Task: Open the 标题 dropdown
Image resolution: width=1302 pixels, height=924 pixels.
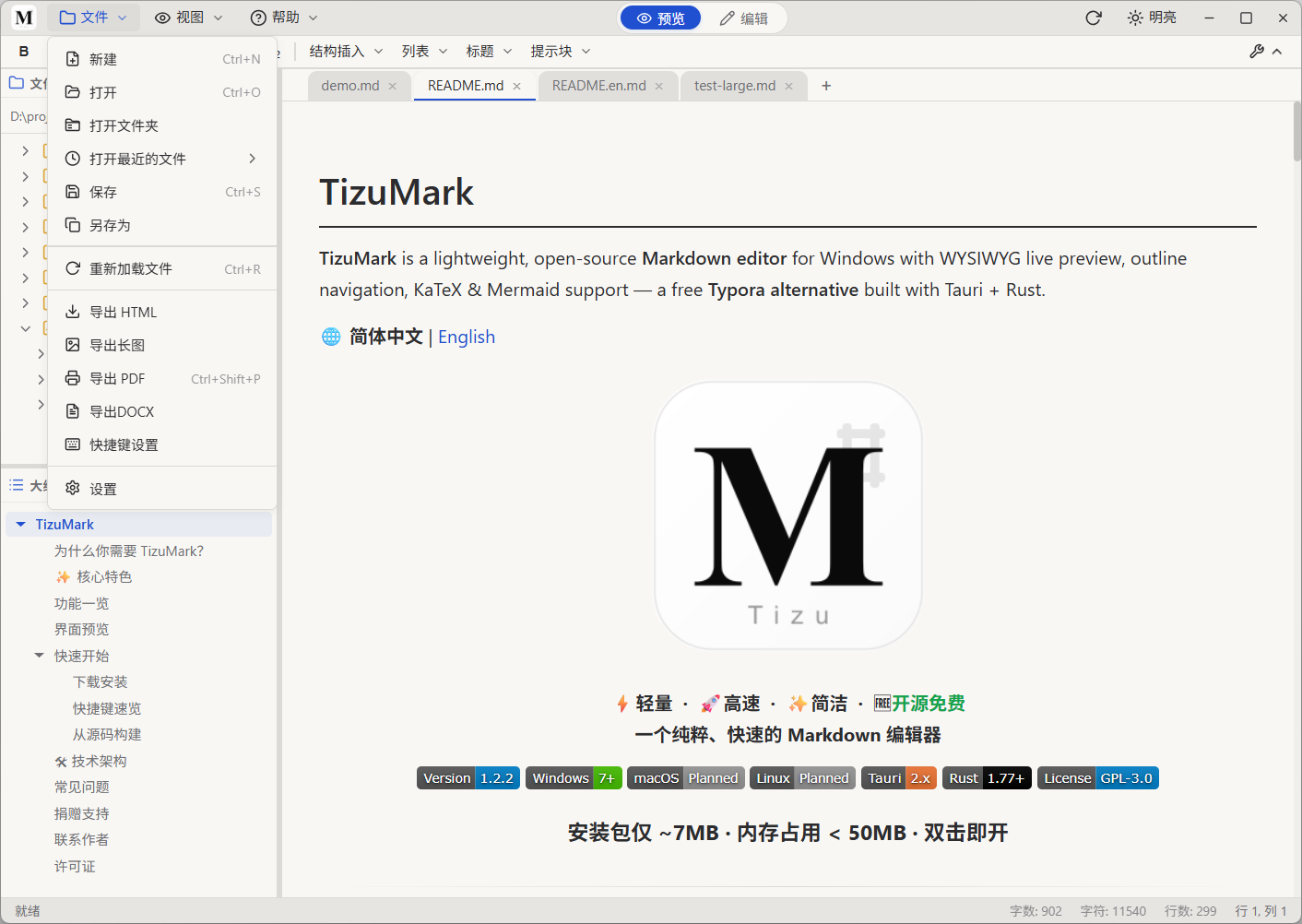Action: (x=489, y=52)
